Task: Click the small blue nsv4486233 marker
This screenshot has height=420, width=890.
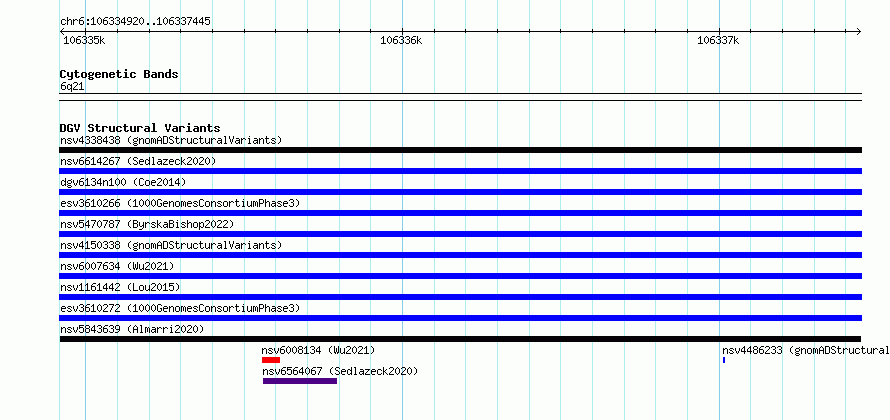Action: [724, 360]
